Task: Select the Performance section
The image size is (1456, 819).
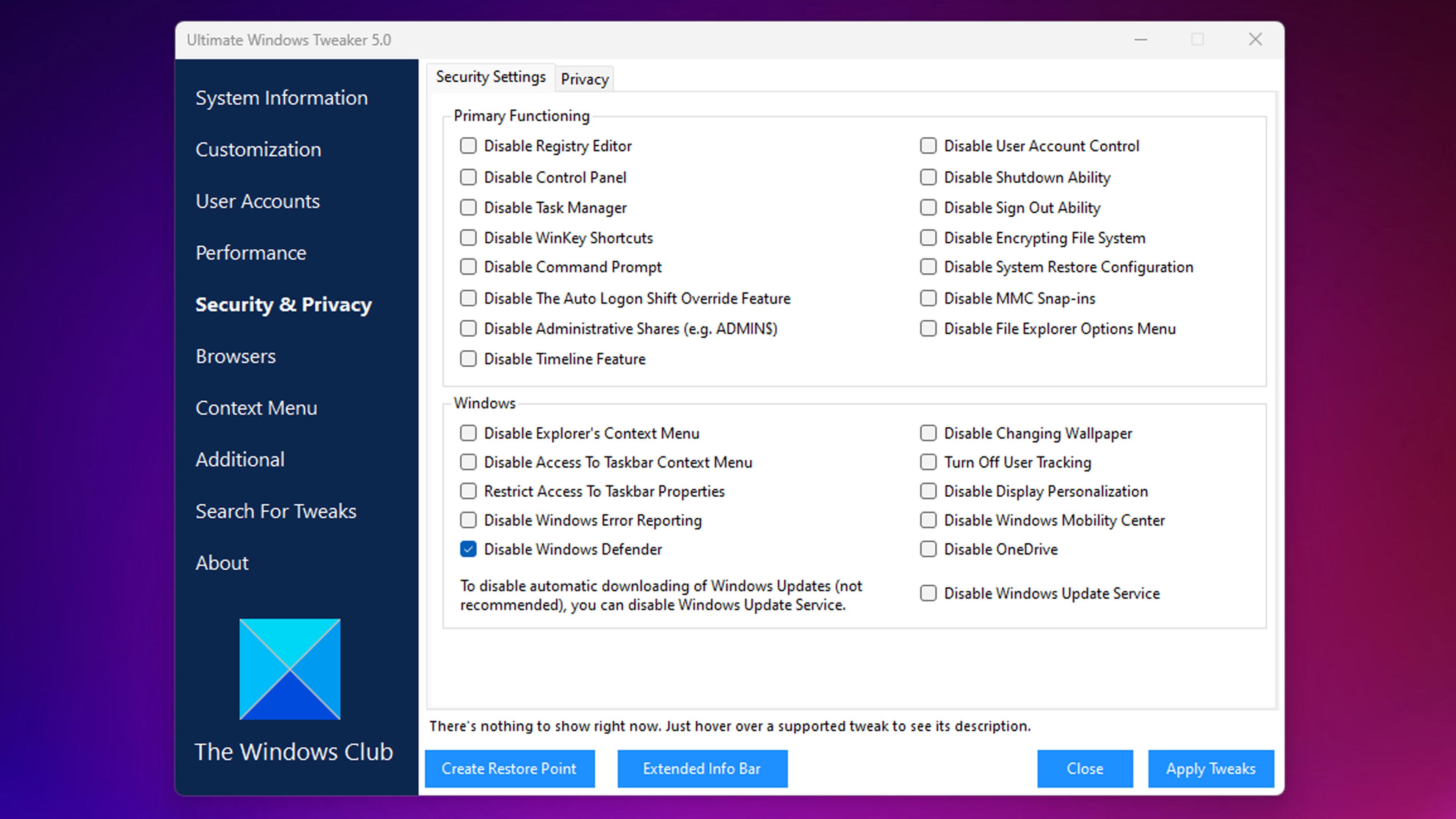Action: [x=251, y=253]
